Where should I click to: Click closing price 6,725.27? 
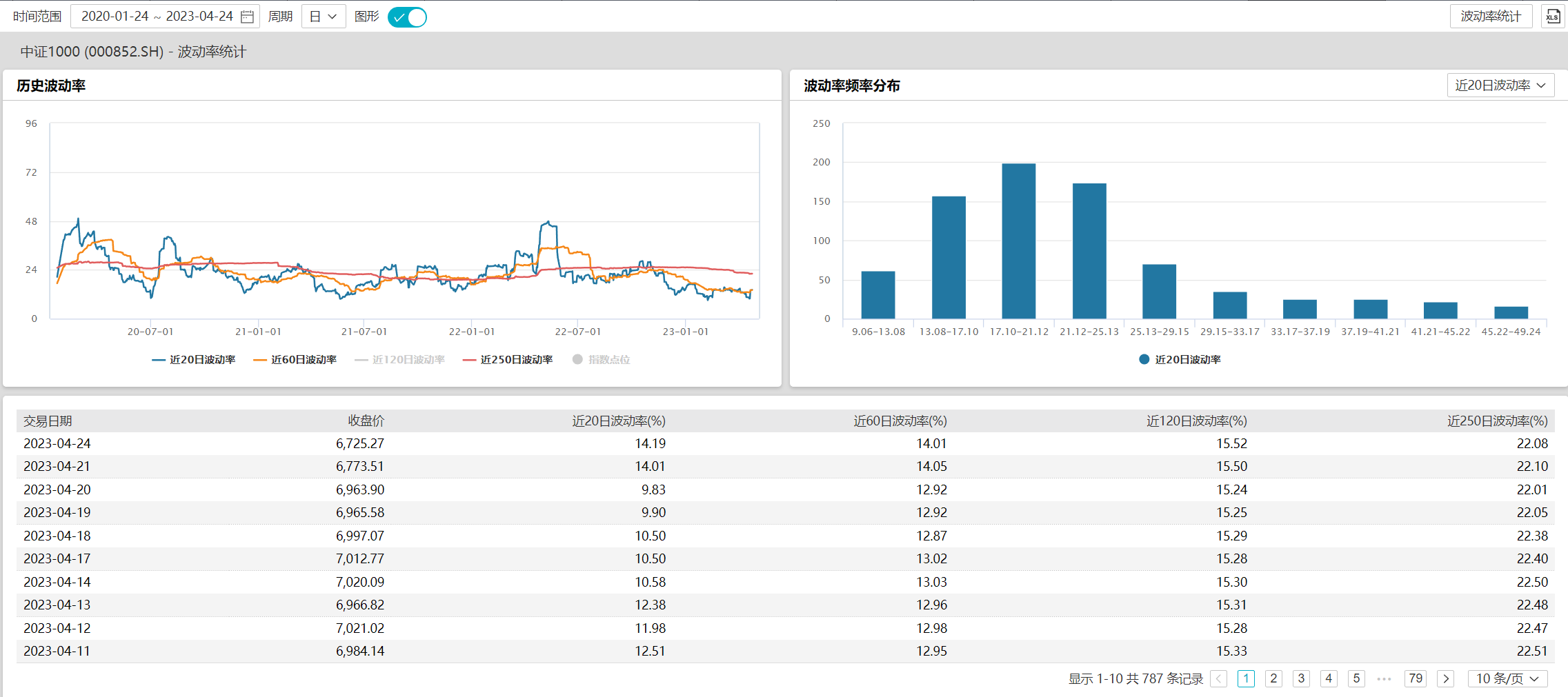point(360,444)
